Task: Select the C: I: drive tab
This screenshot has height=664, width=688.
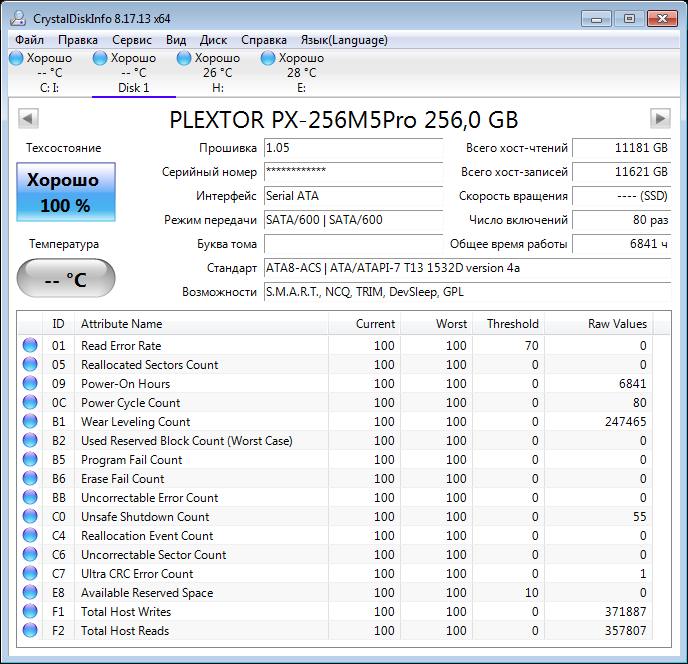Action: (x=50, y=73)
